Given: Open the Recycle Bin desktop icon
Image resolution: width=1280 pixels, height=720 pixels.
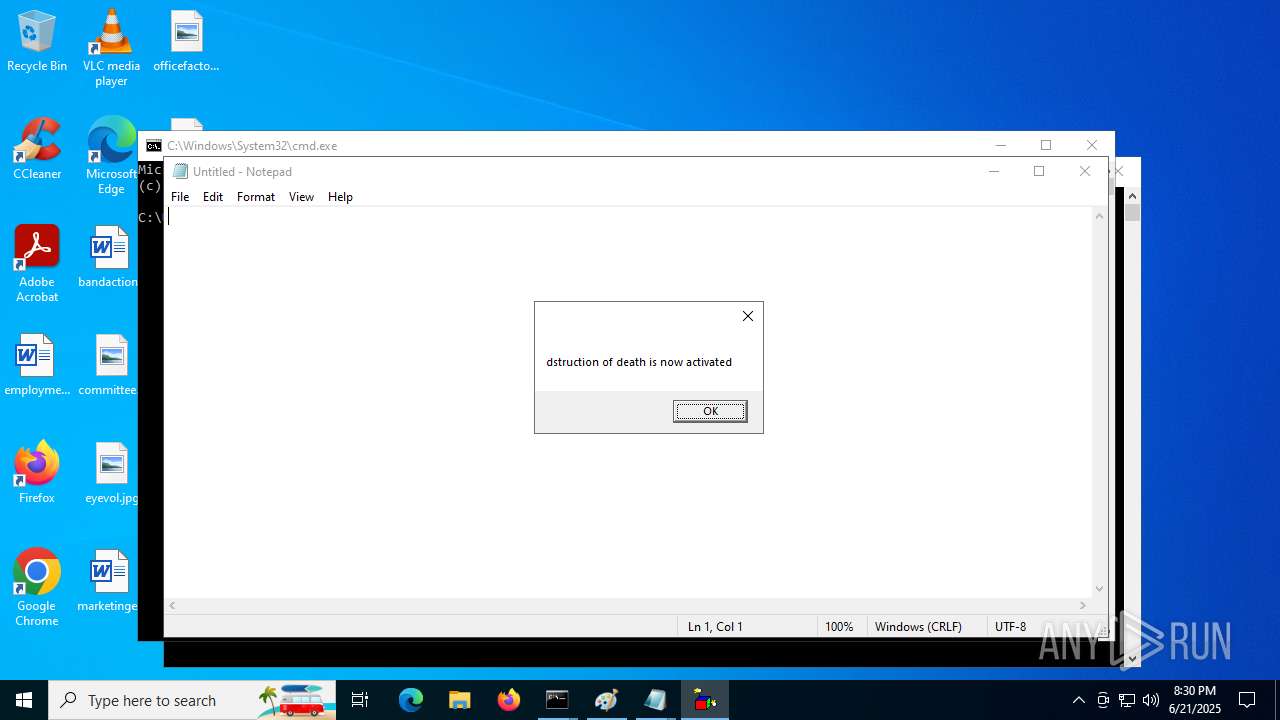Looking at the screenshot, I should pyautogui.click(x=37, y=42).
